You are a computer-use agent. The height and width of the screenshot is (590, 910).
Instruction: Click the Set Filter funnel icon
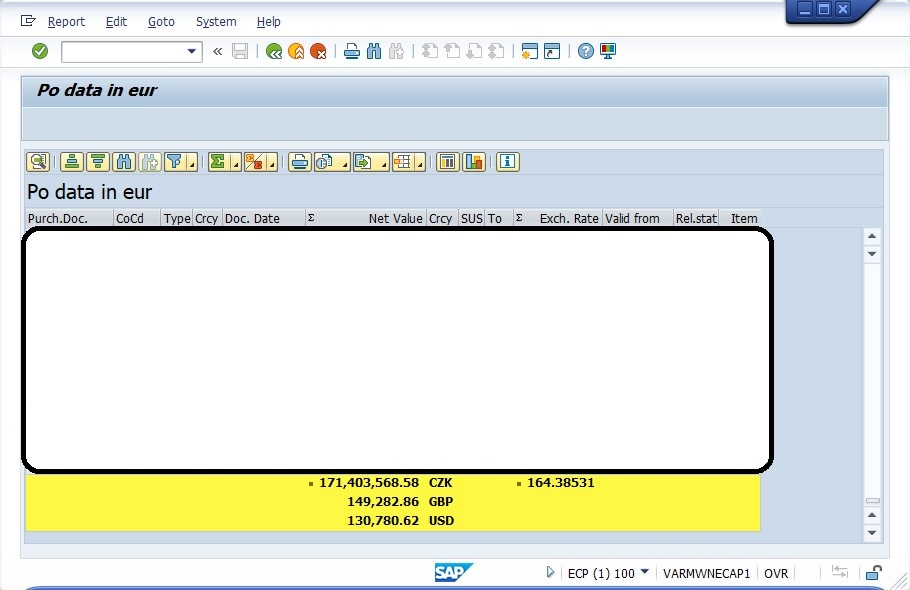[x=174, y=162]
